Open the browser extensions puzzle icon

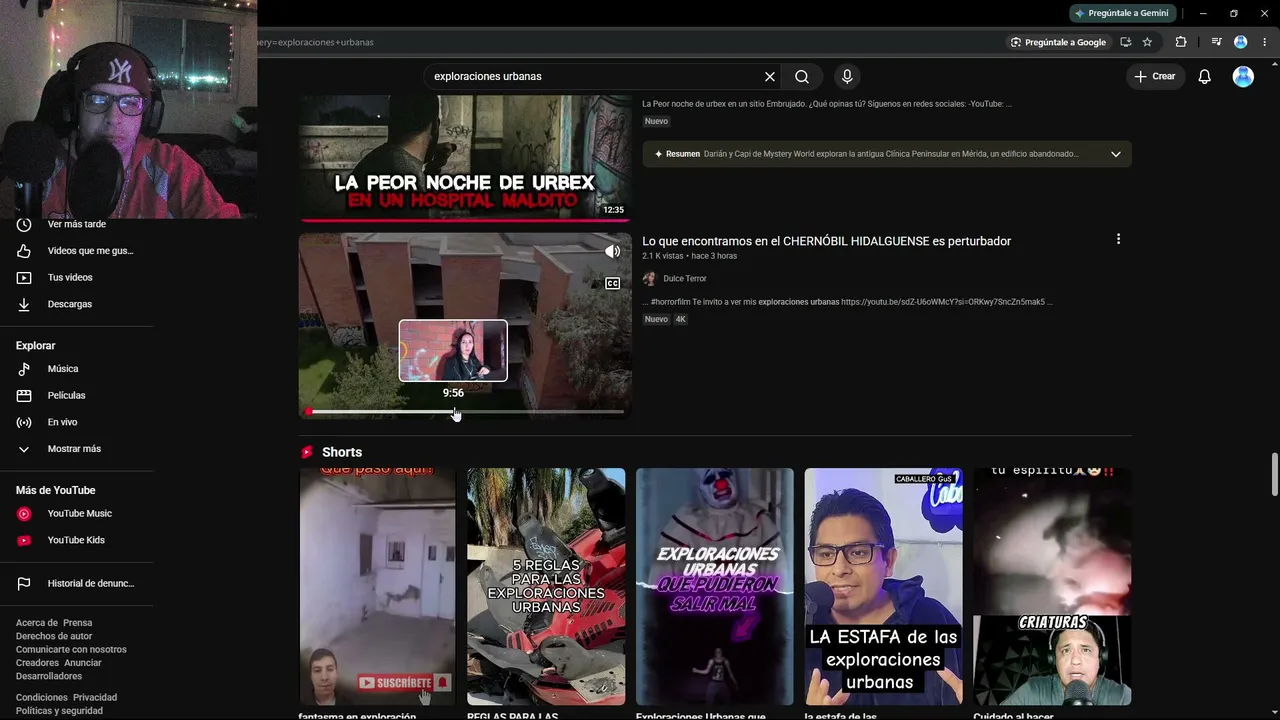pyautogui.click(x=1181, y=42)
